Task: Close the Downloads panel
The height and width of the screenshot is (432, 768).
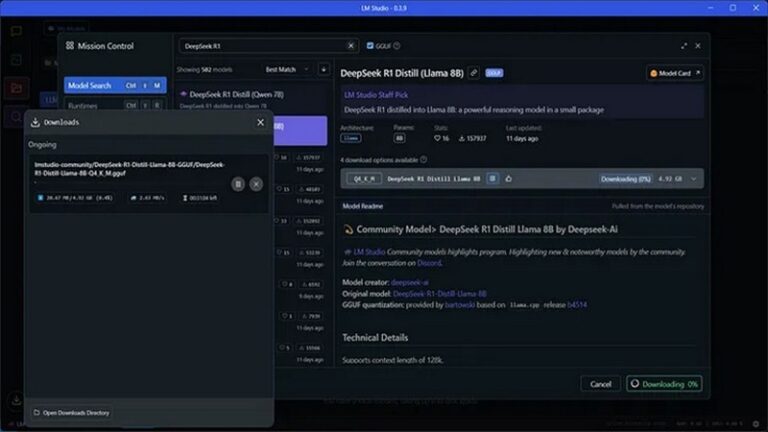Action: 260,122
